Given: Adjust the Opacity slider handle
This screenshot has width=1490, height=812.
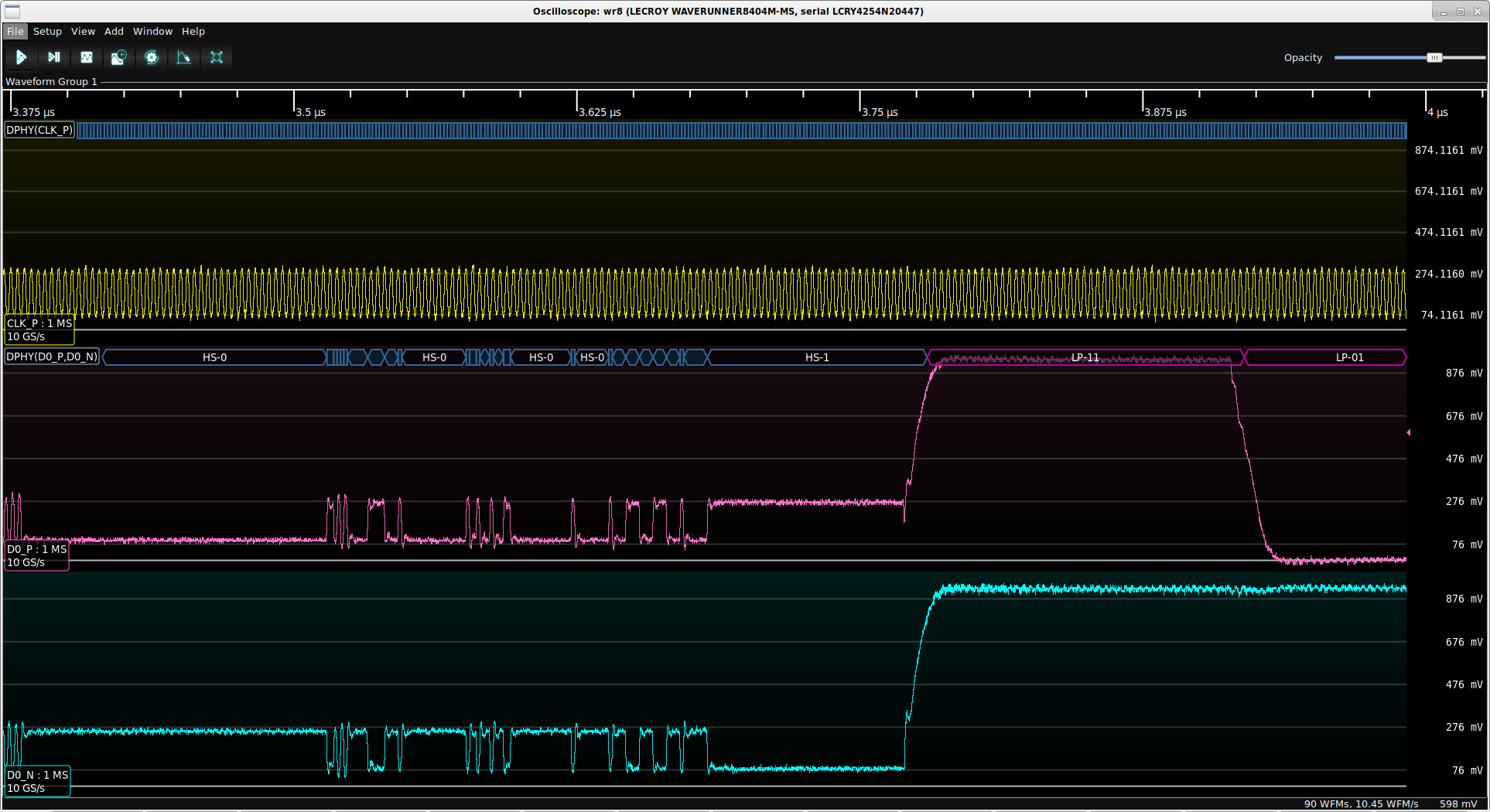Looking at the screenshot, I should tap(1434, 58).
